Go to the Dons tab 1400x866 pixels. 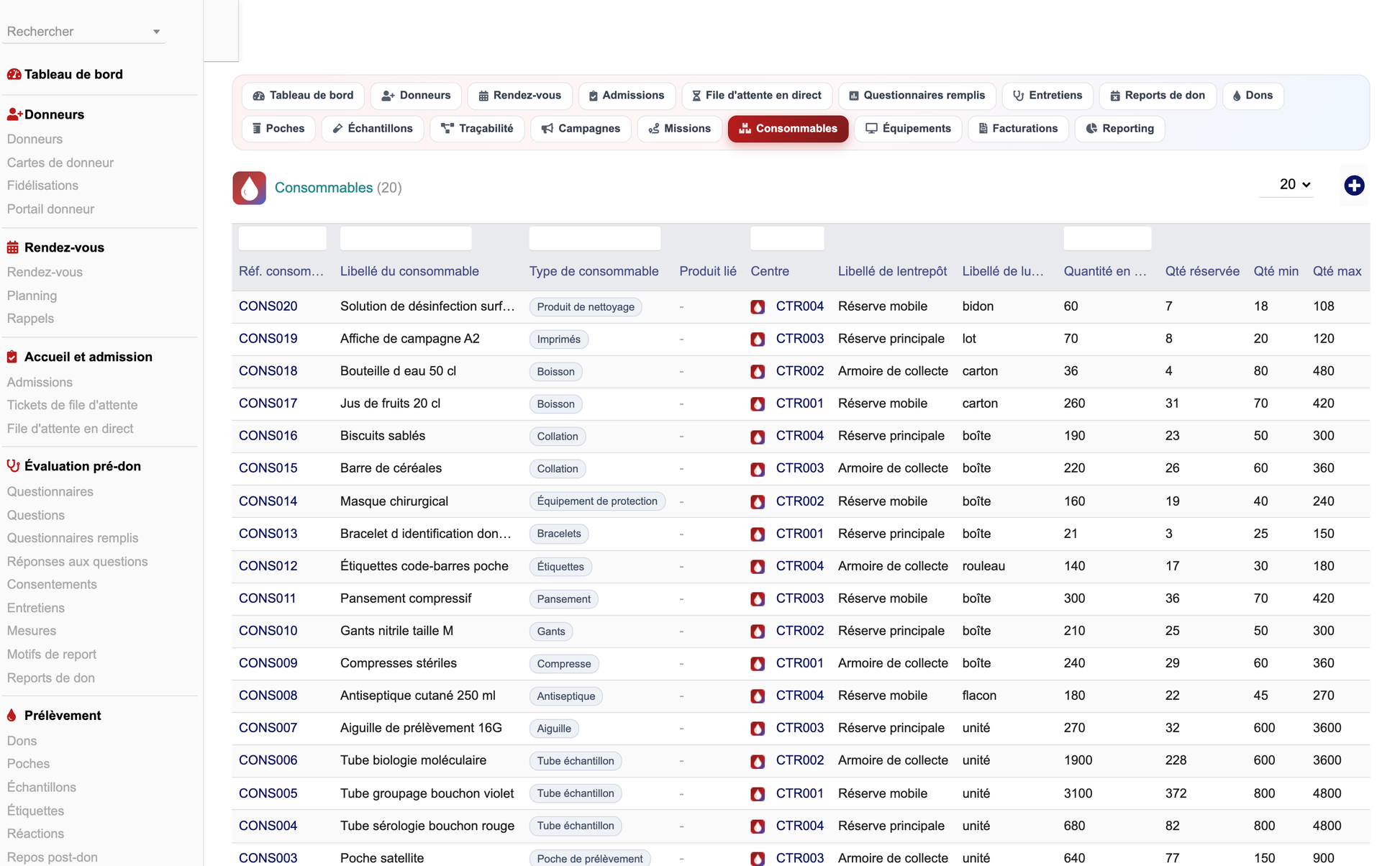(1253, 96)
